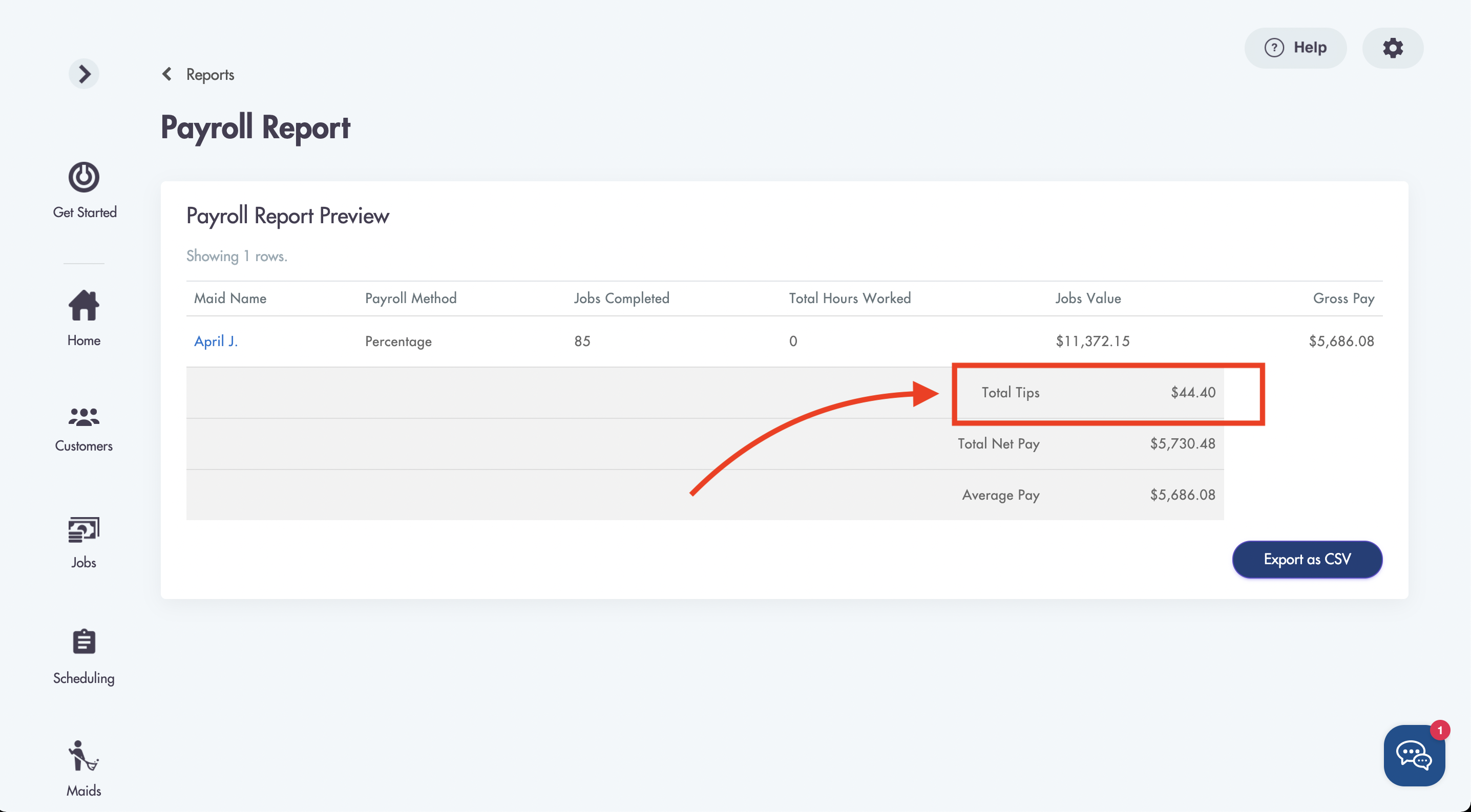
Task: Click the Showing 1 rows text
Action: (237, 256)
